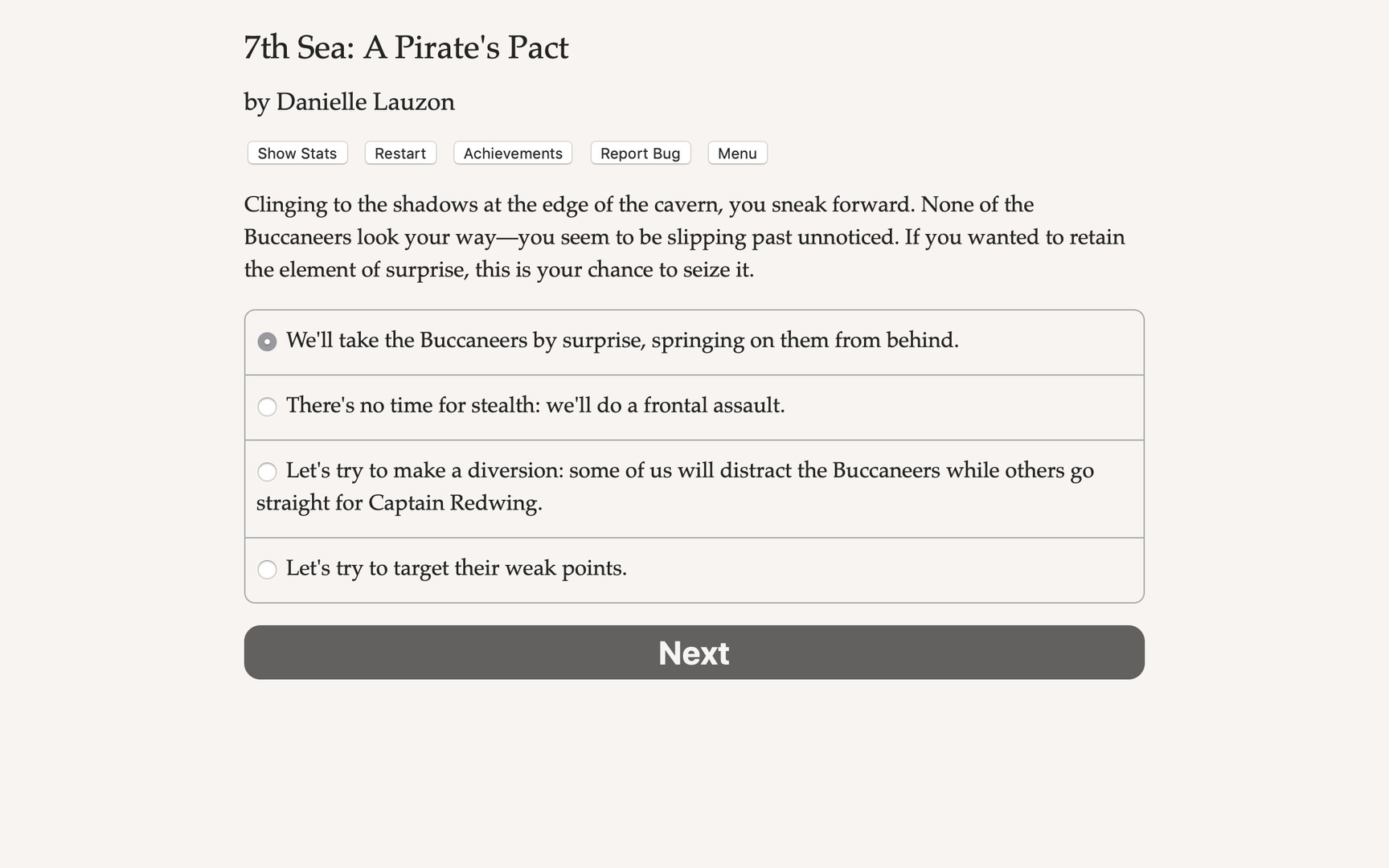Click the stealth assault choice text
The width and height of the screenshot is (1389, 868).
tap(535, 406)
